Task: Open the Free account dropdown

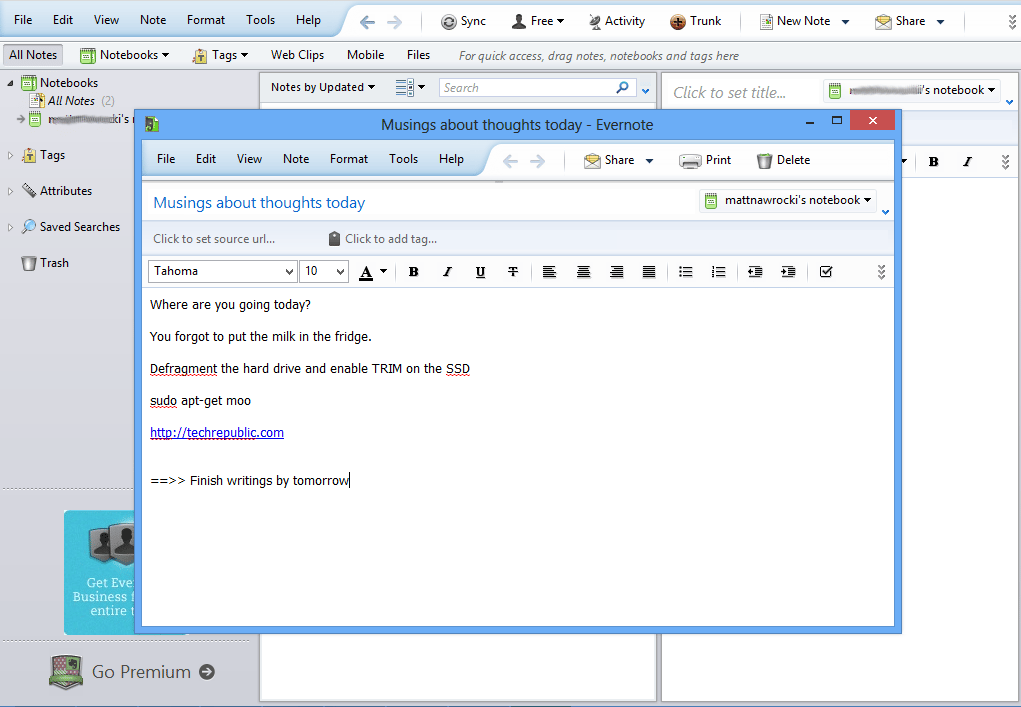Action: point(538,21)
